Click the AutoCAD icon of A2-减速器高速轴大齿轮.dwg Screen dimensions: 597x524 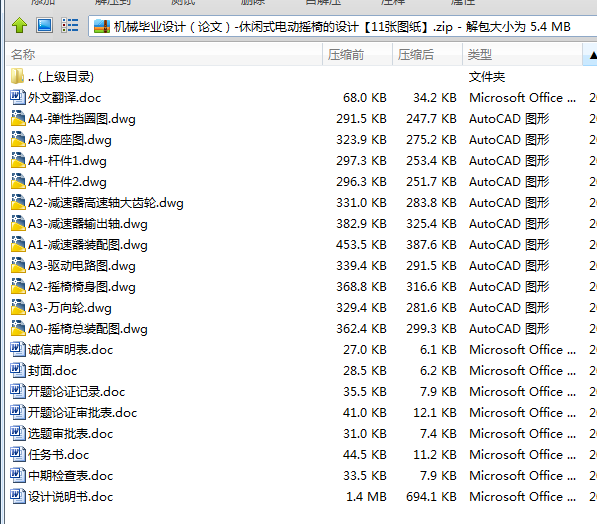(x=18, y=202)
